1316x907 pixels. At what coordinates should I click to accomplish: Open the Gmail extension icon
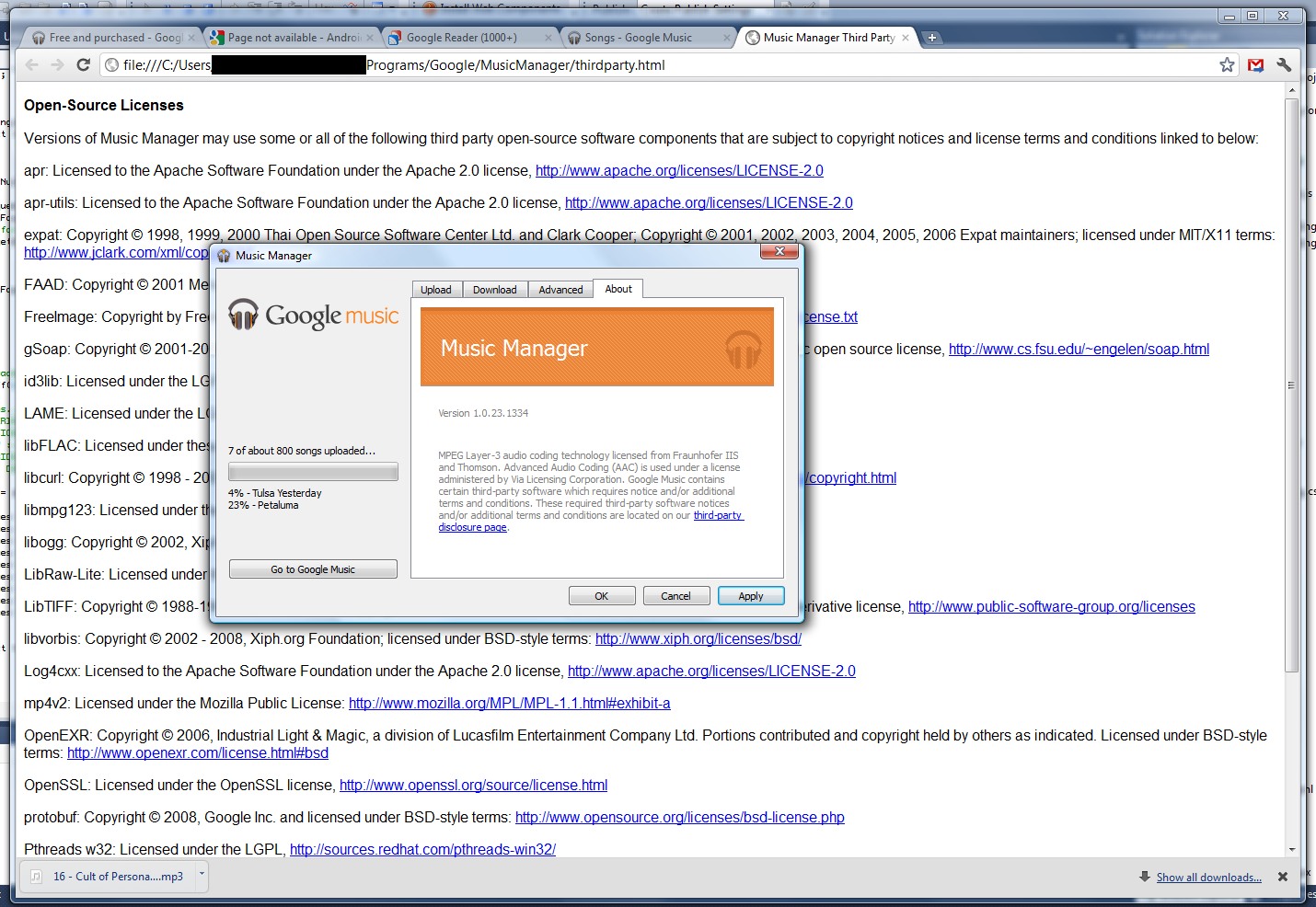(x=1256, y=65)
